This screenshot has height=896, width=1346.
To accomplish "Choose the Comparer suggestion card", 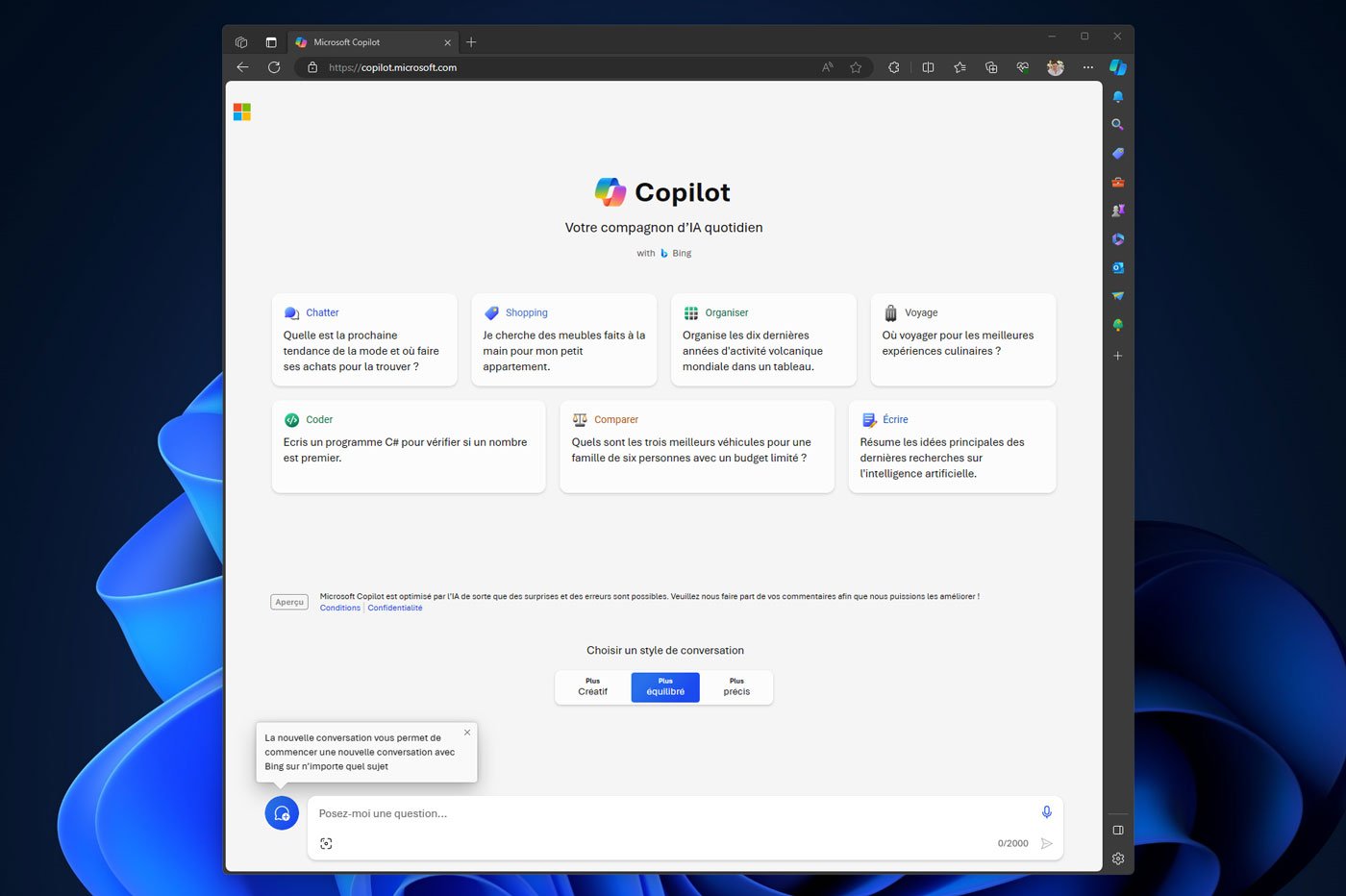I will point(697,447).
